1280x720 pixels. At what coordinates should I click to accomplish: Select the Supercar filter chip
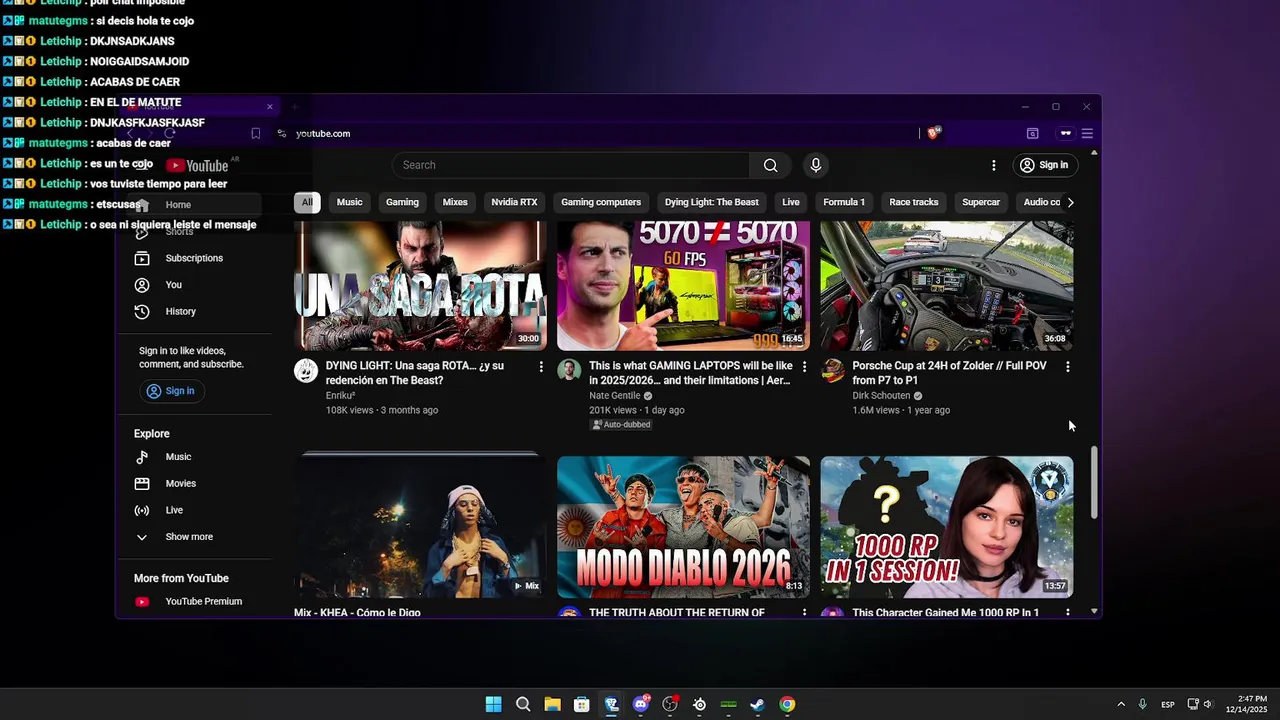tap(981, 202)
